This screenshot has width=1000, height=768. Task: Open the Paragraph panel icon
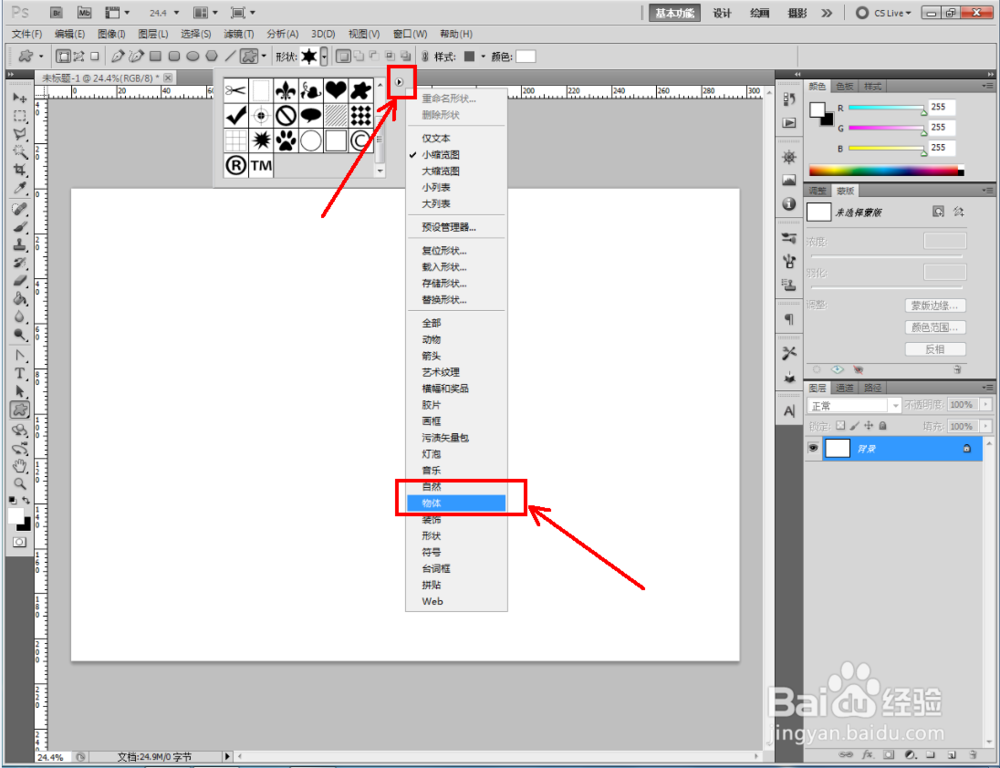pos(789,319)
